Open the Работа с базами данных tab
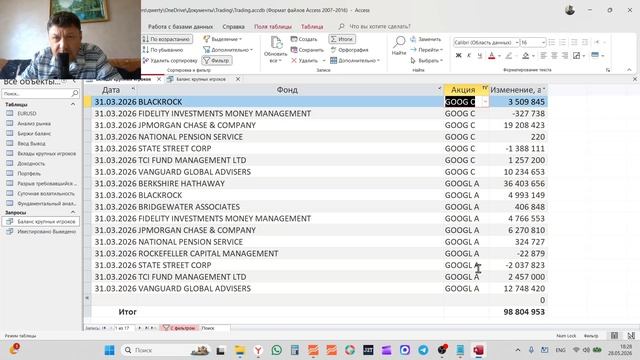This screenshot has height=360, width=640. [x=180, y=27]
